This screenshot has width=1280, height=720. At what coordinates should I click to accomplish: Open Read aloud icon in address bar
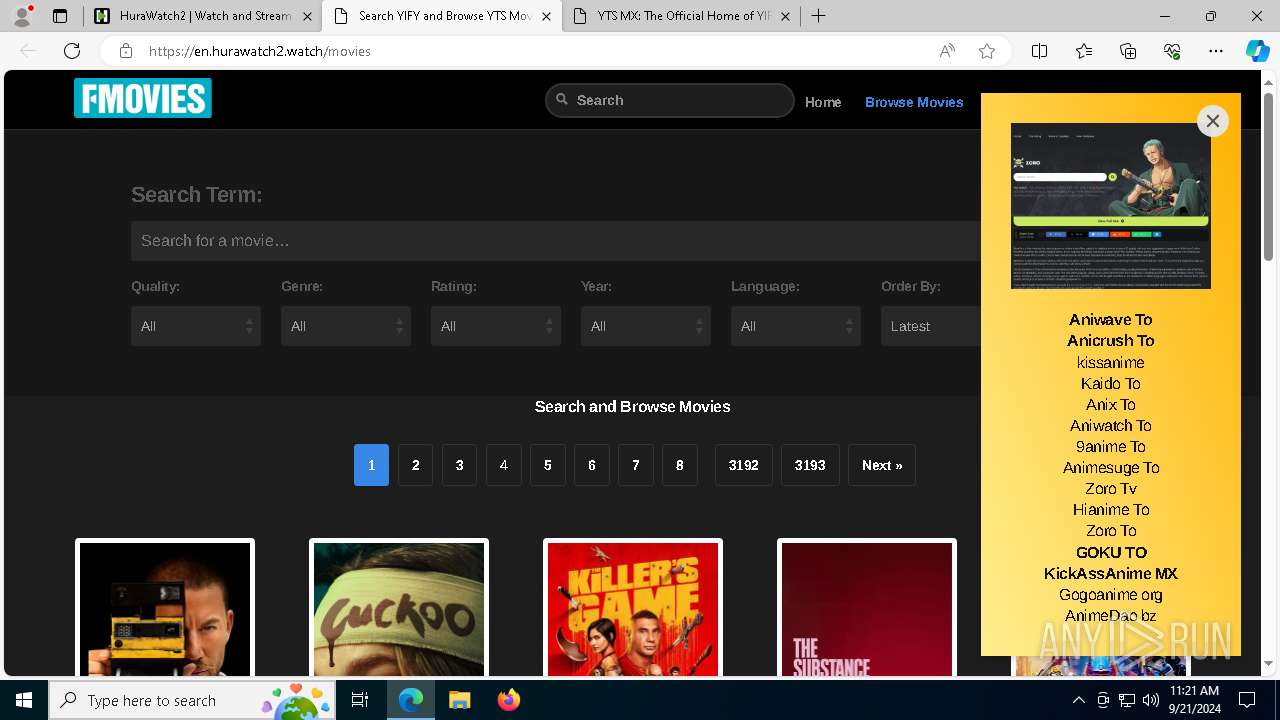(x=947, y=51)
